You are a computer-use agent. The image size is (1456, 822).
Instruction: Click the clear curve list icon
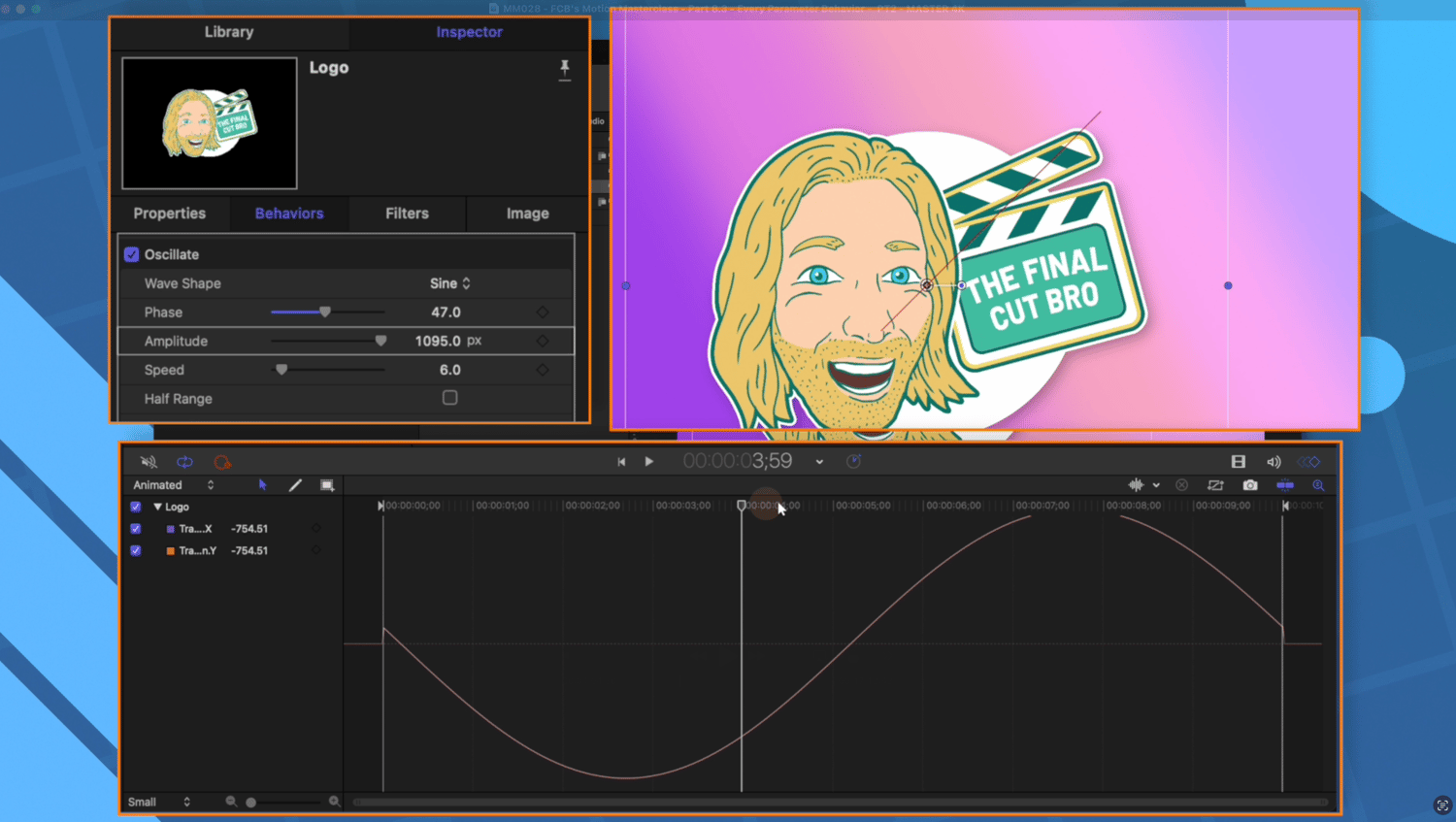(x=1181, y=485)
